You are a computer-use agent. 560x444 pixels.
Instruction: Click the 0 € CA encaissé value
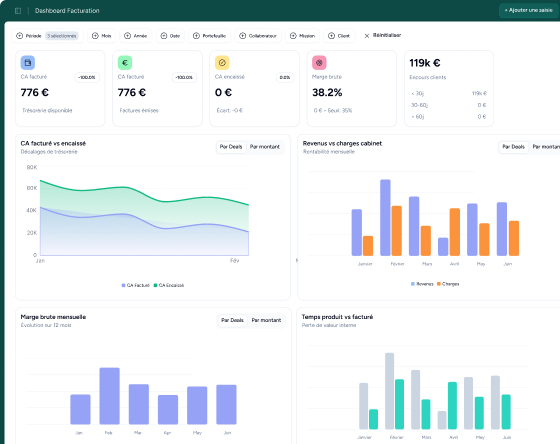(x=223, y=93)
